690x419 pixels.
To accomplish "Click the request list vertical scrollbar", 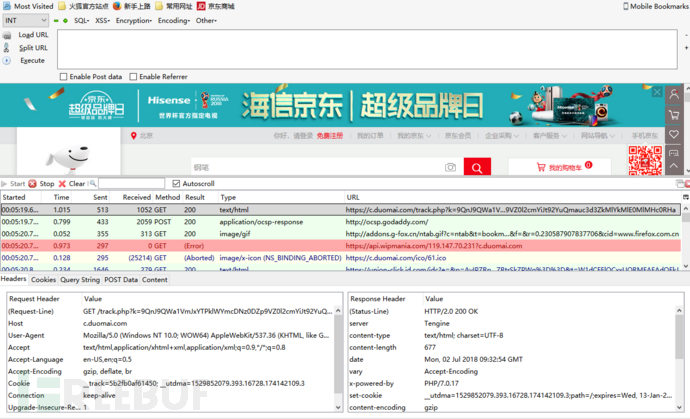I will [686, 238].
